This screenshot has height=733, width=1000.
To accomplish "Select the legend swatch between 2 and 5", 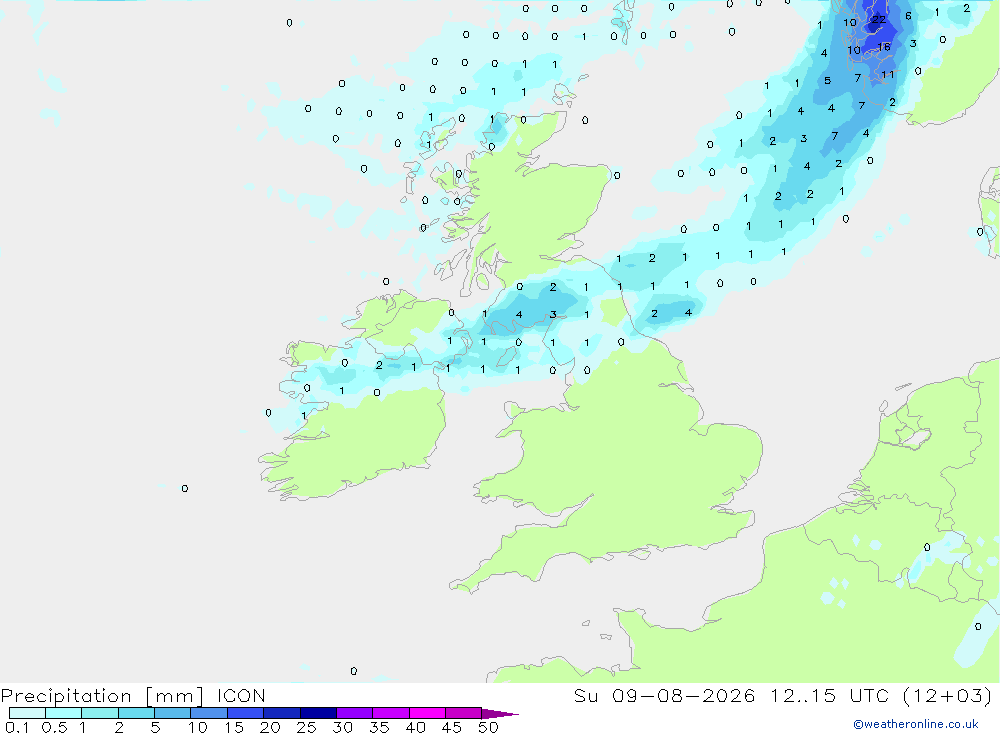I will pos(136,713).
